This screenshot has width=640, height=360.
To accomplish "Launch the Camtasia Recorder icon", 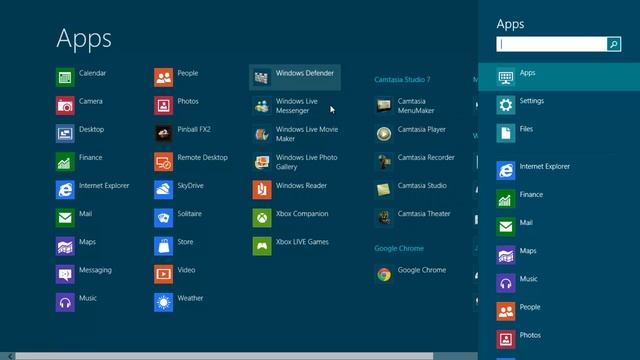I will point(384,162).
